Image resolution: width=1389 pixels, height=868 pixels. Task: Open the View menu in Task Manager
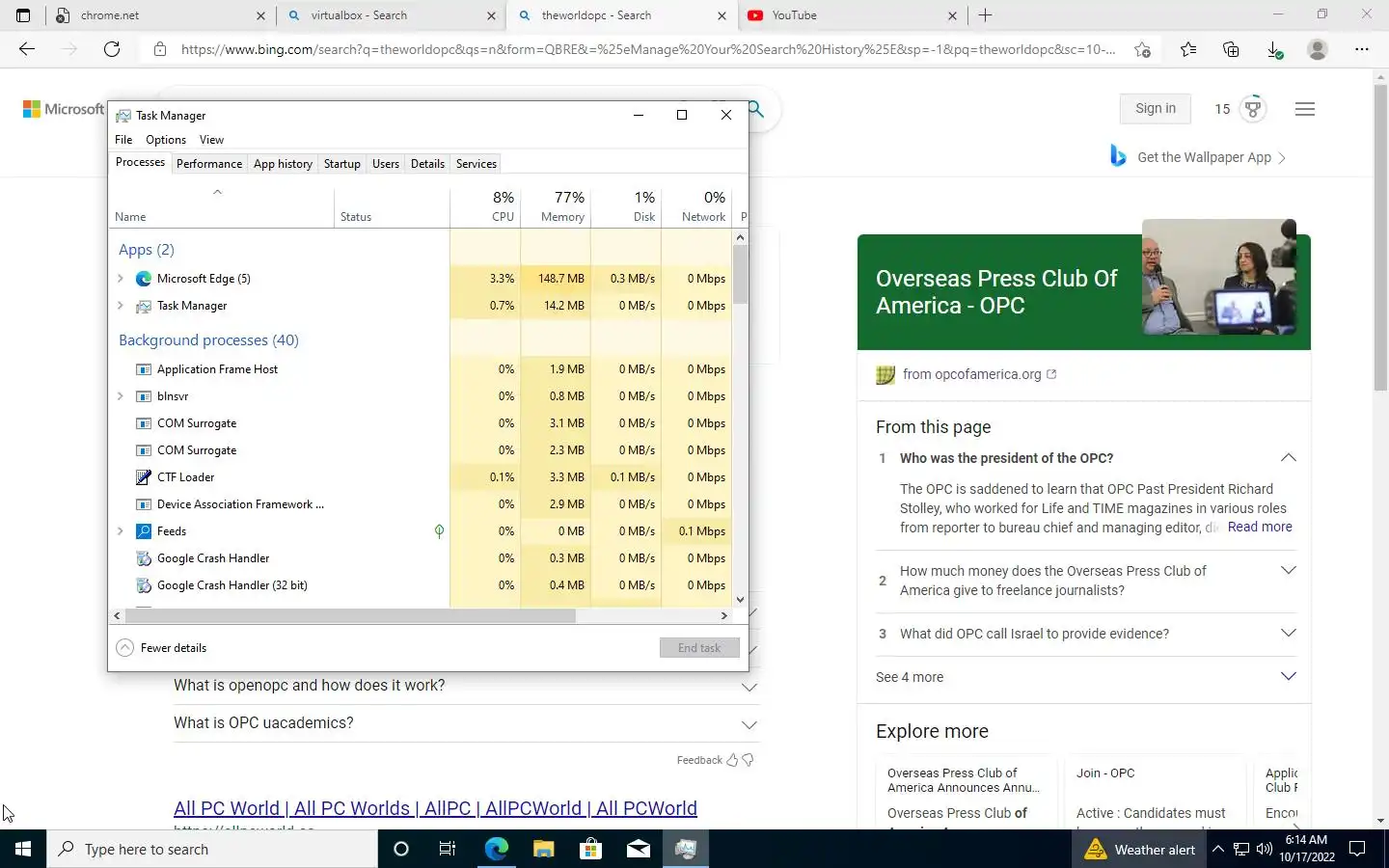[211, 140]
